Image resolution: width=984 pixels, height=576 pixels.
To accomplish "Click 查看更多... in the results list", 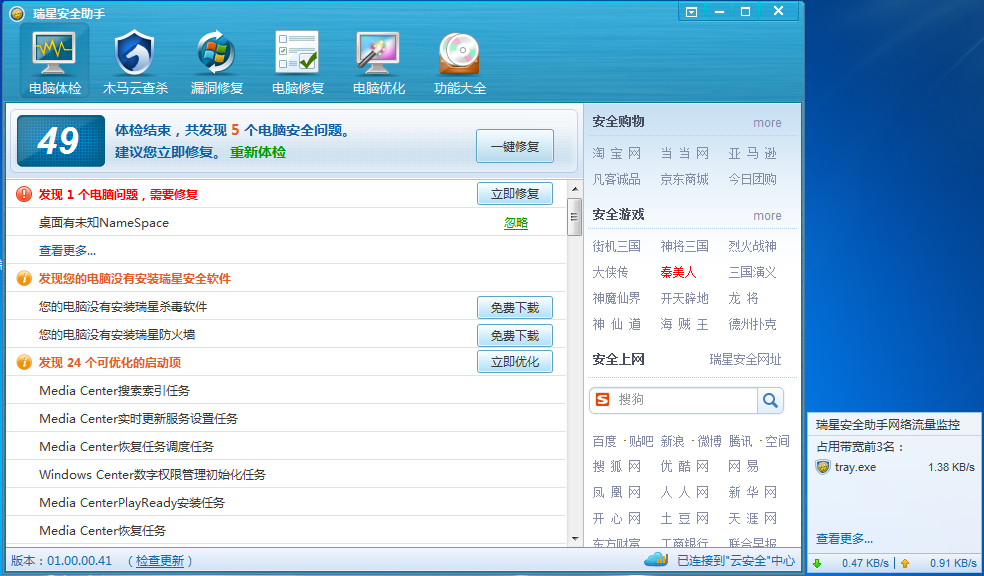I will click(x=67, y=251).
